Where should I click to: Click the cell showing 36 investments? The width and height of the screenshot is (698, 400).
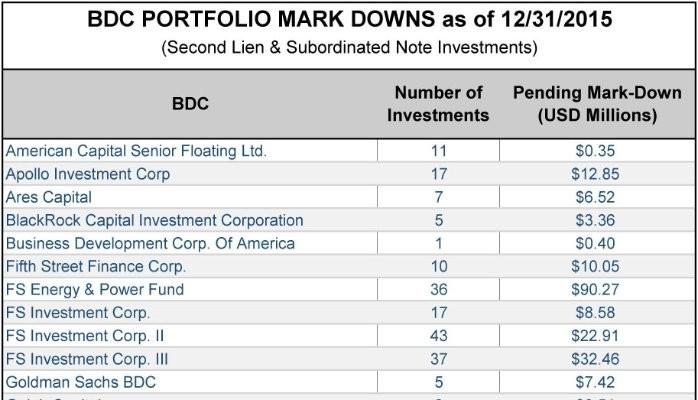(x=441, y=290)
